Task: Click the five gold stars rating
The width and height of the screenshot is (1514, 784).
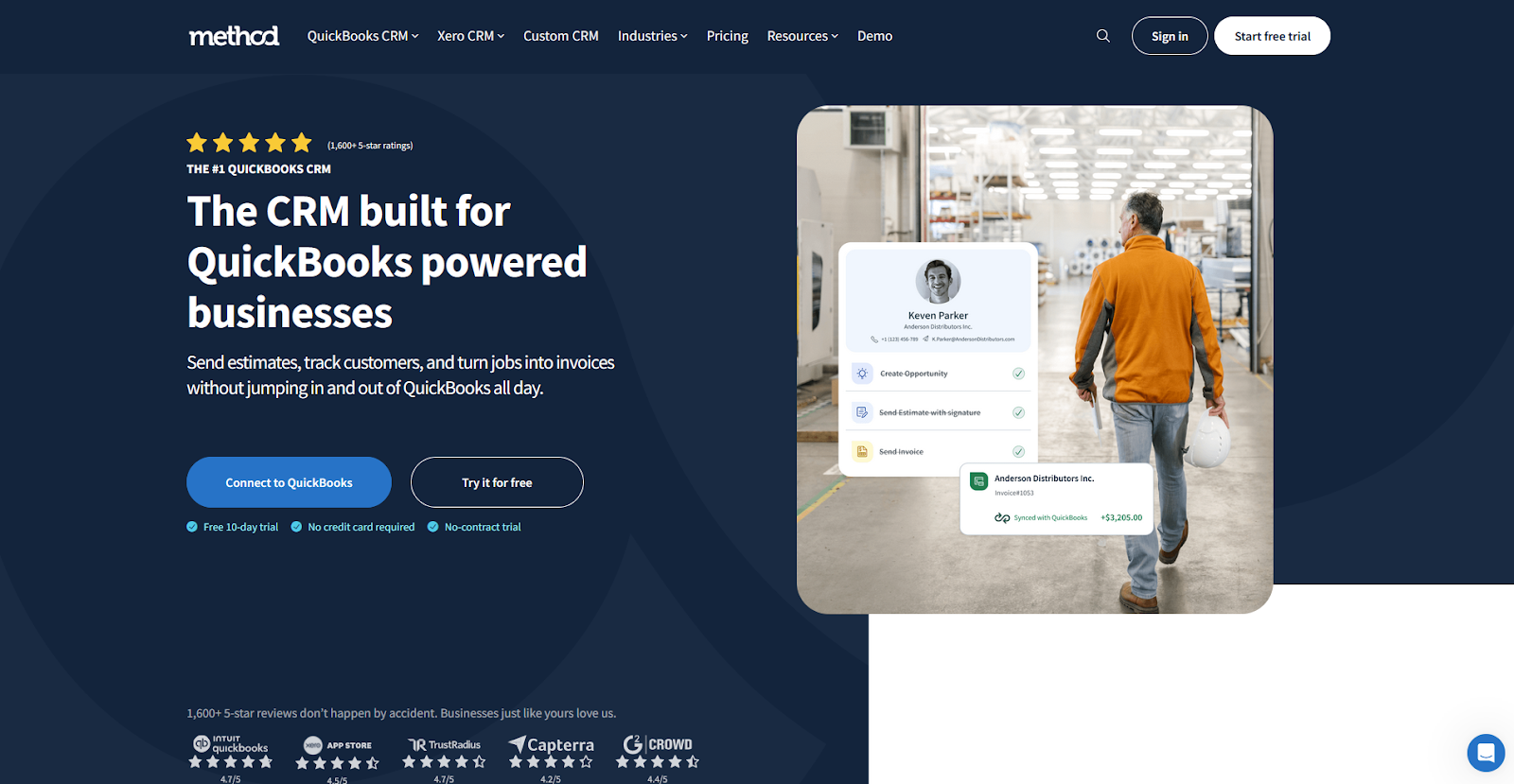Action: coord(249,143)
